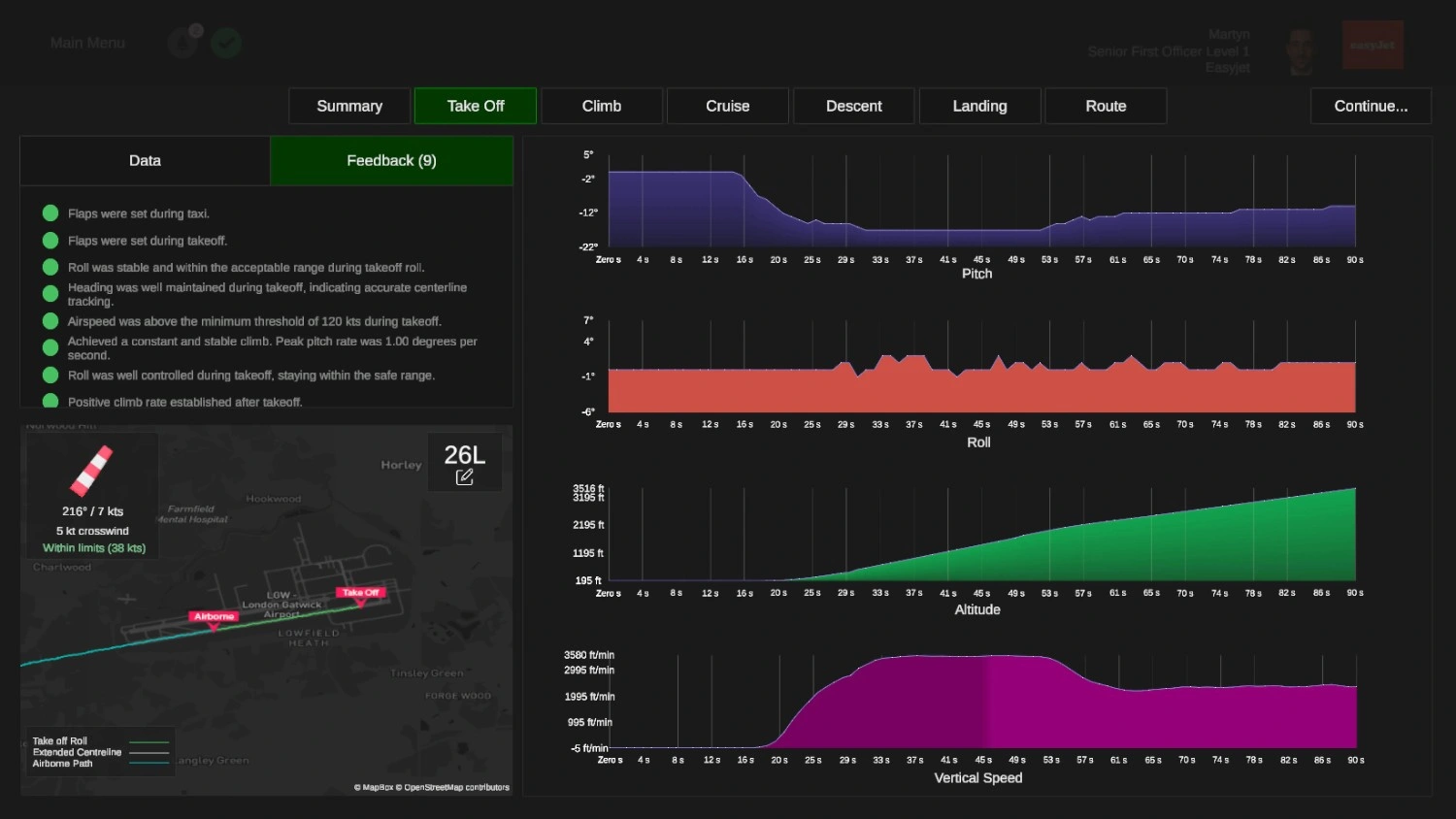Go to the Cruise tab
This screenshot has width=1456, height=819.
pyautogui.click(x=728, y=106)
